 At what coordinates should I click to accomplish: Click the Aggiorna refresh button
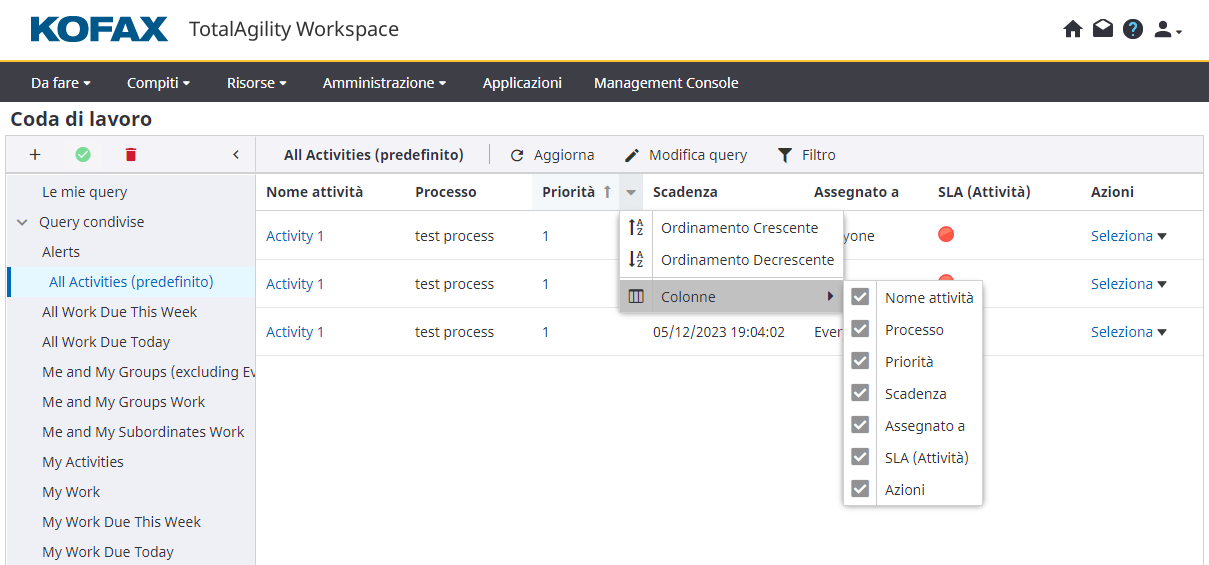point(552,155)
